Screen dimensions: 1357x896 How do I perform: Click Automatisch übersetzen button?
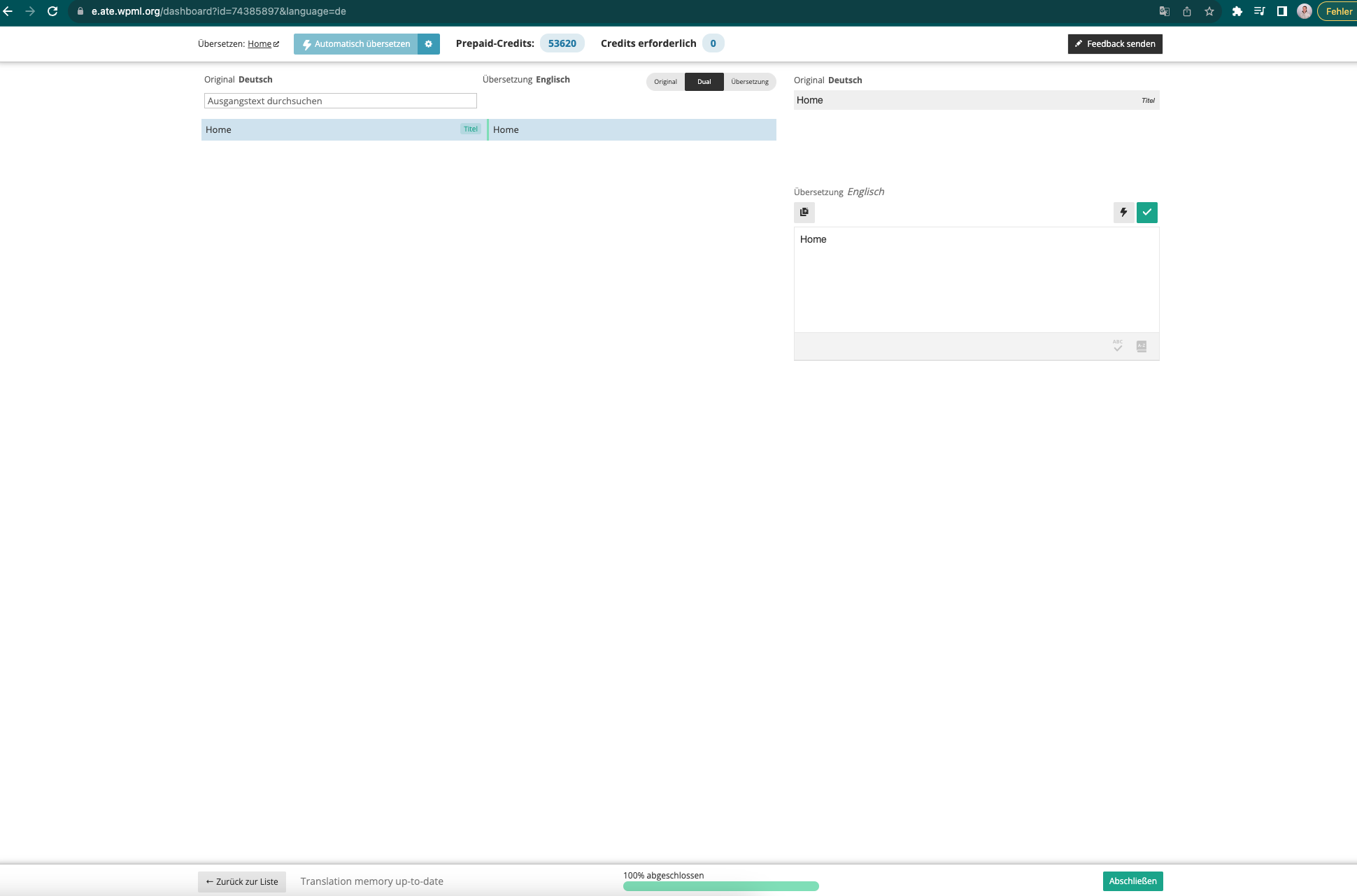pyautogui.click(x=356, y=44)
